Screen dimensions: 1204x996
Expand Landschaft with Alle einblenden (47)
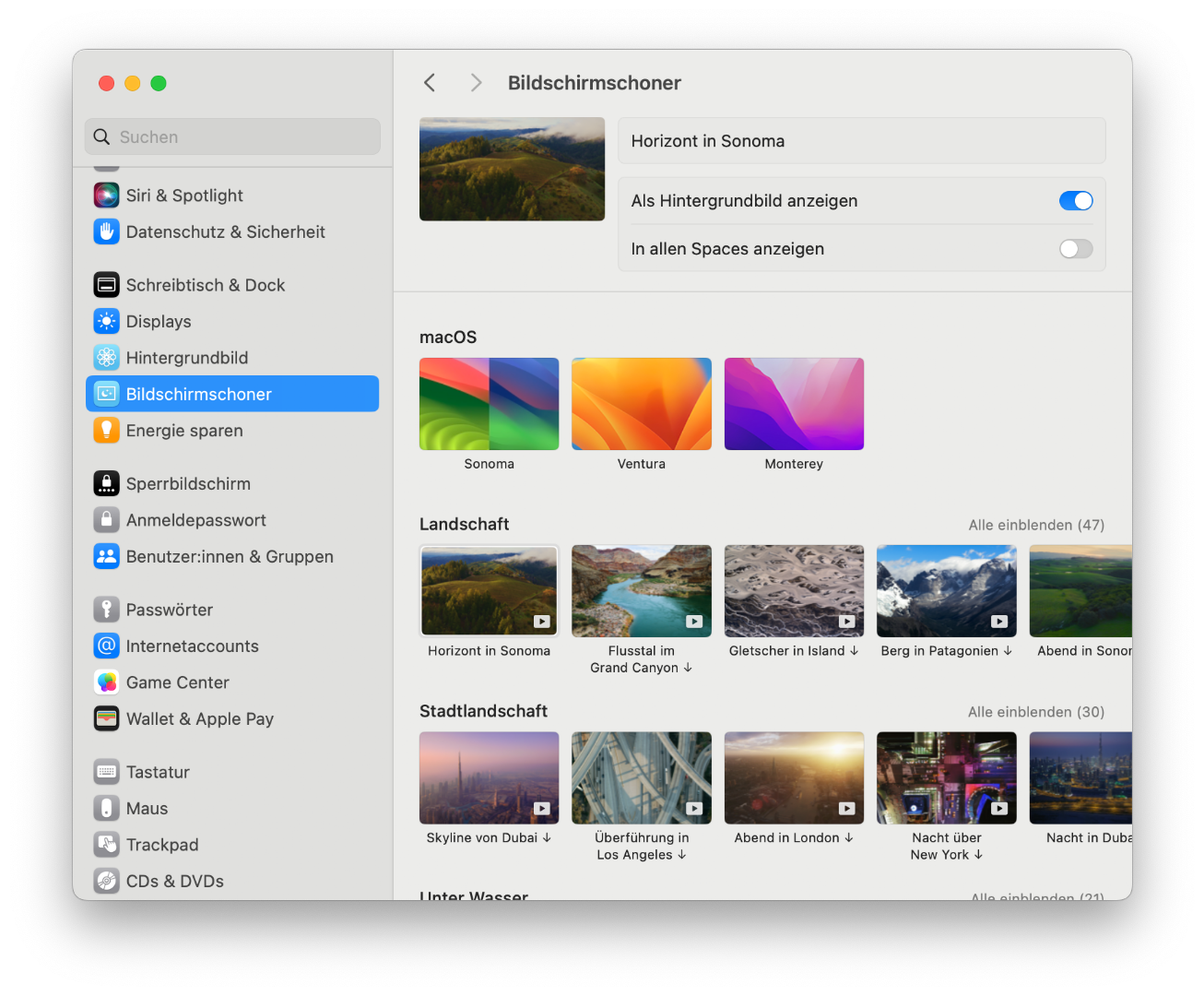click(1036, 525)
